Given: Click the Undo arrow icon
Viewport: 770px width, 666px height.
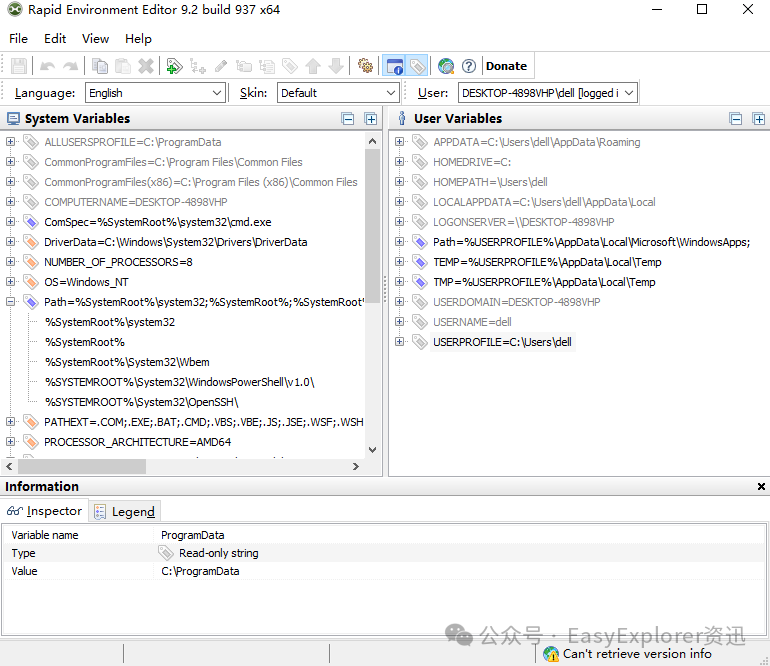Looking at the screenshot, I should pos(47,66).
